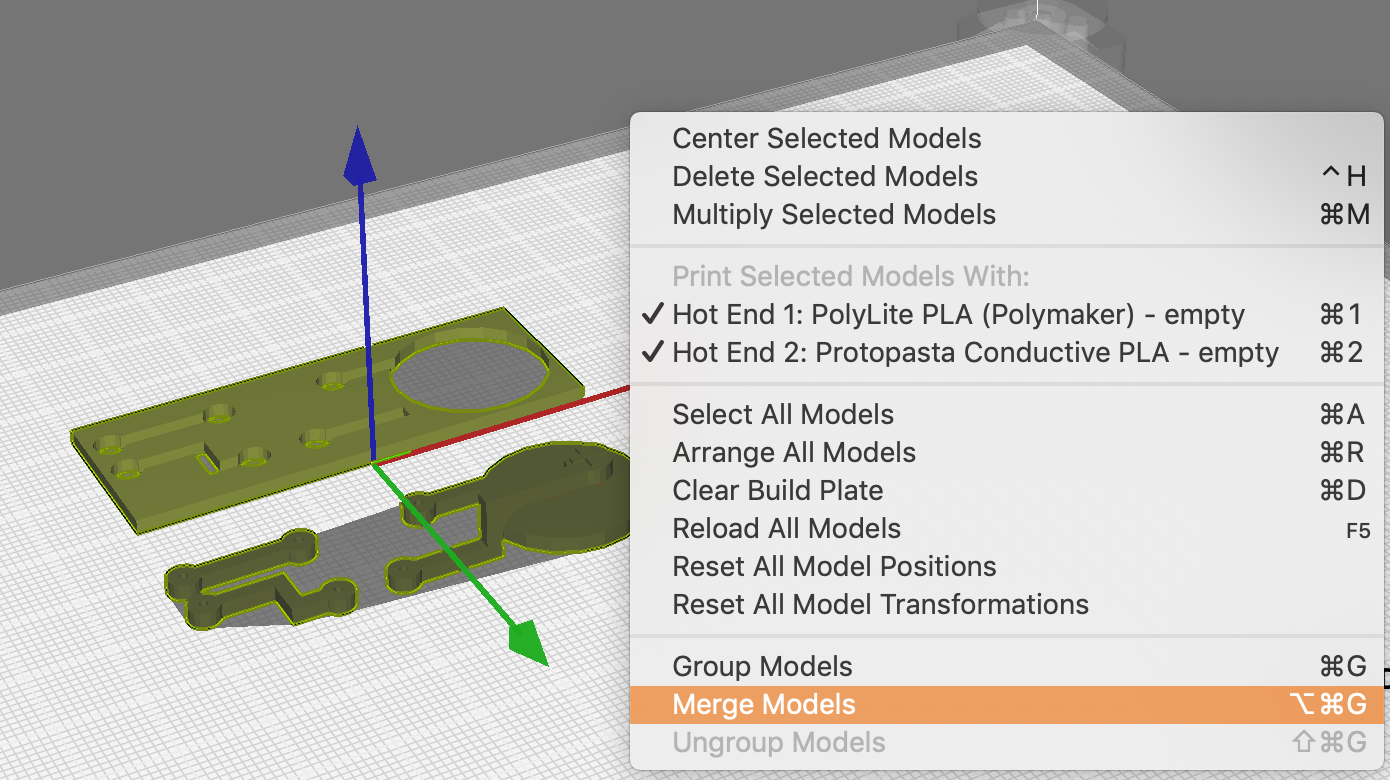Choose Center Selected Models
This screenshot has height=780, width=1390.
click(x=827, y=138)
